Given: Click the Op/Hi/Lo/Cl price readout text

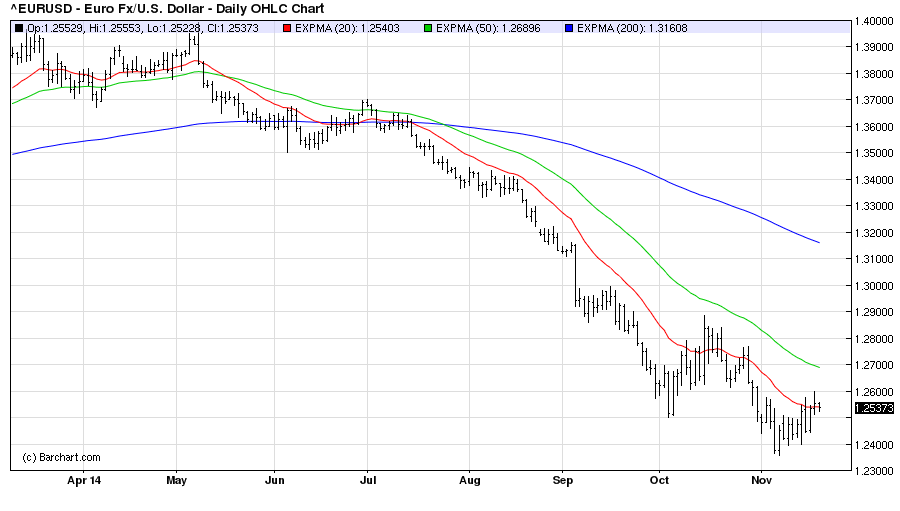Looking at the screenshot, I should (x=143, y=28).
